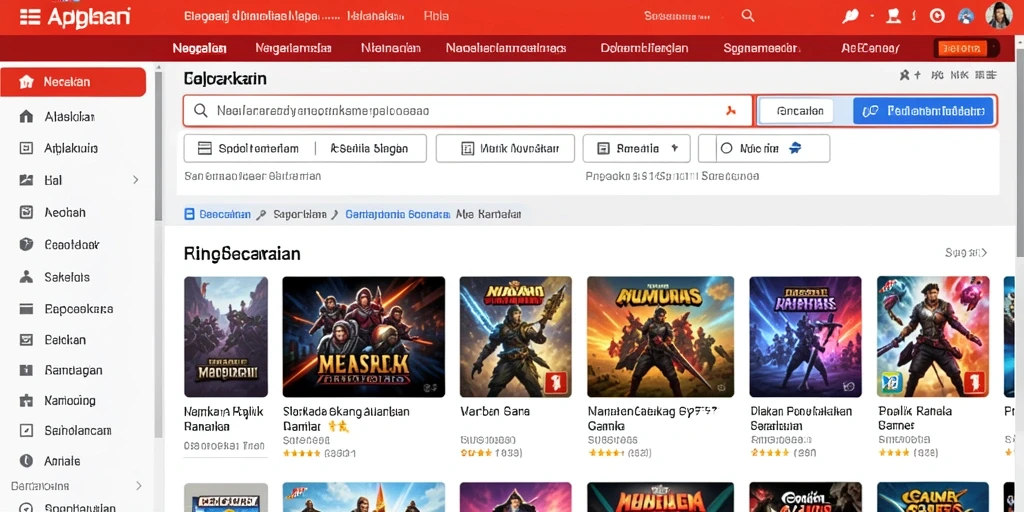Open Eeaoldaok in the sidebar
Screen dimensions: 1024x512
pos(72,245)
